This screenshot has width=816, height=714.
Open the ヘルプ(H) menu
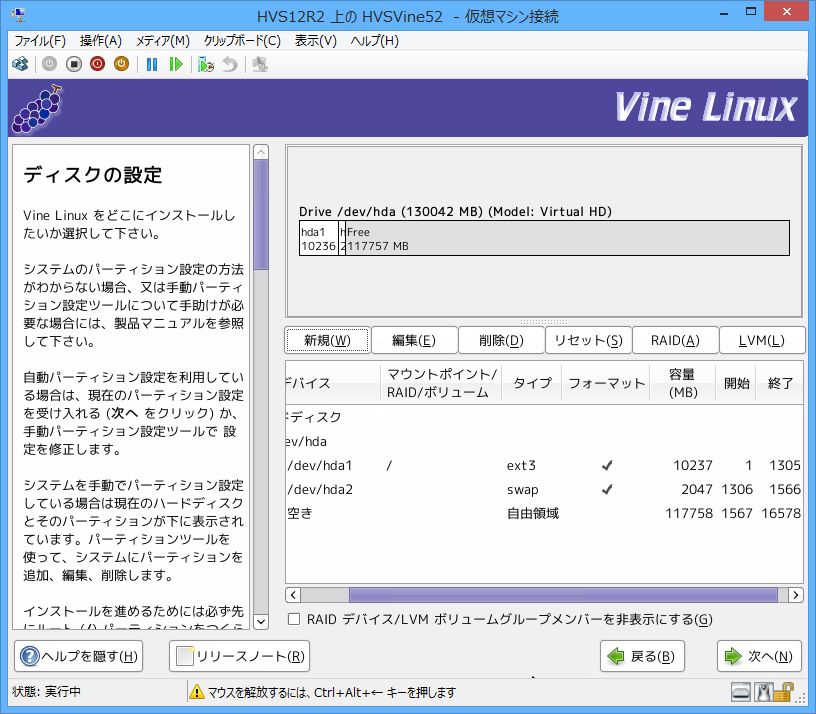click(374, 41)
